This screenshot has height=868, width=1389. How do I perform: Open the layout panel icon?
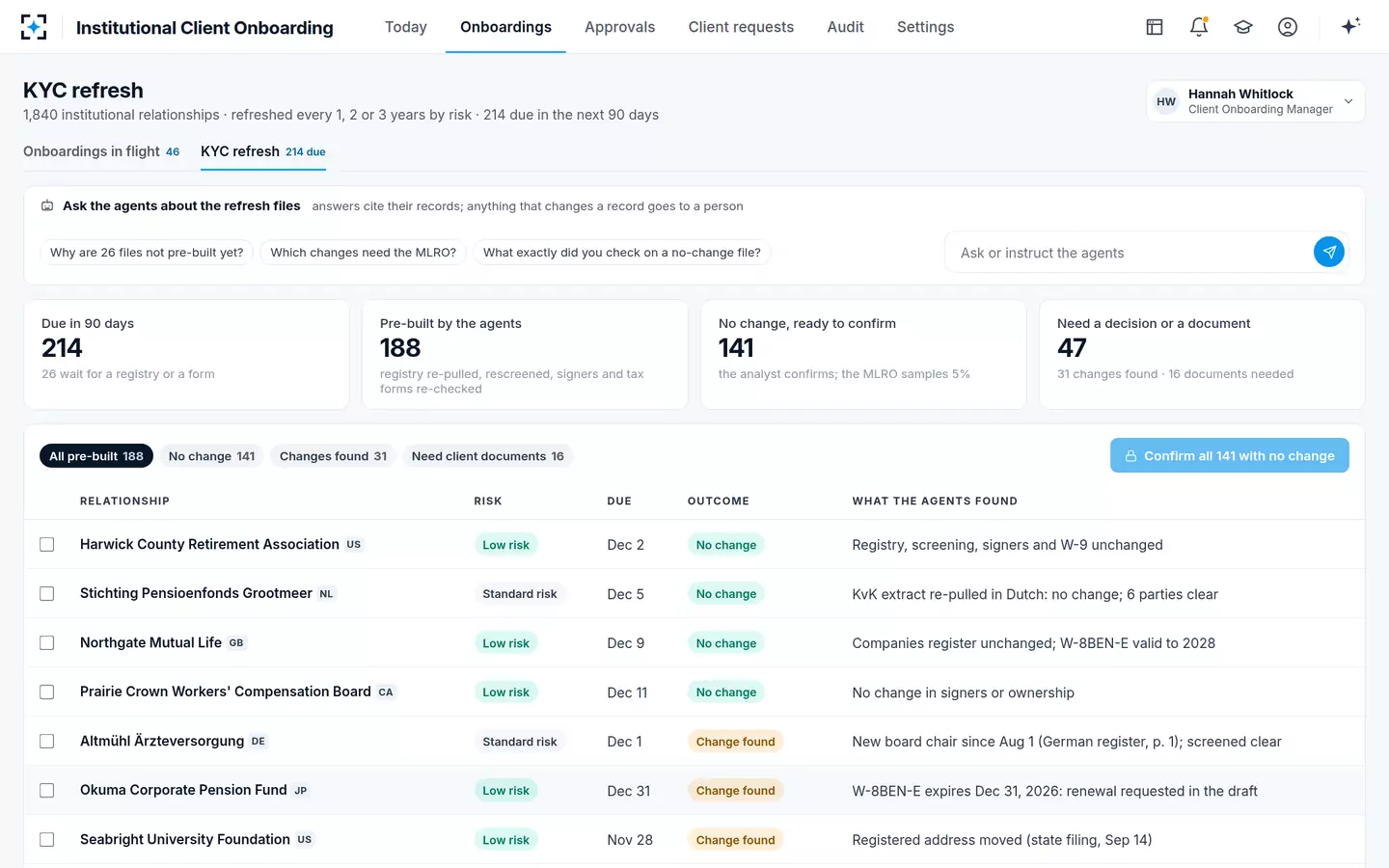pyautogui.click(x=1155, y=27)
